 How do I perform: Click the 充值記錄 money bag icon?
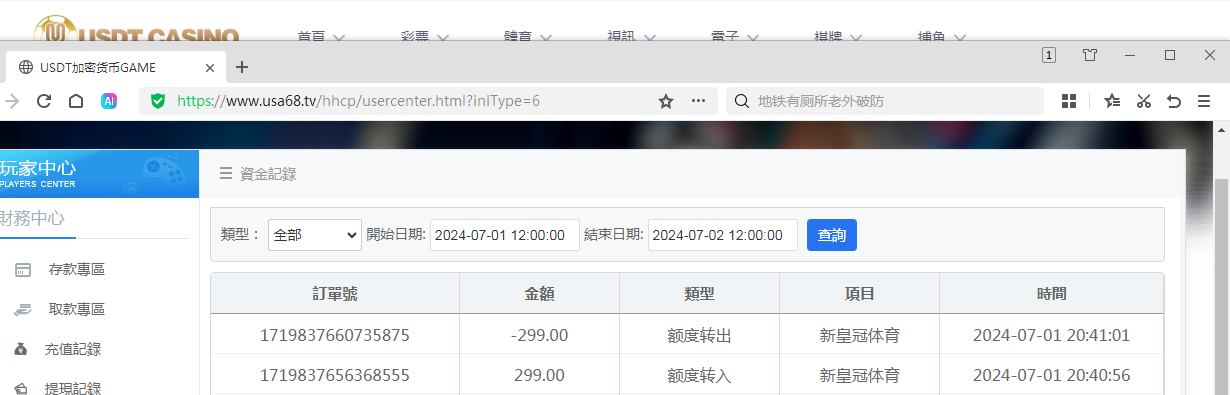pyautogui.click(x=21, y=350)
